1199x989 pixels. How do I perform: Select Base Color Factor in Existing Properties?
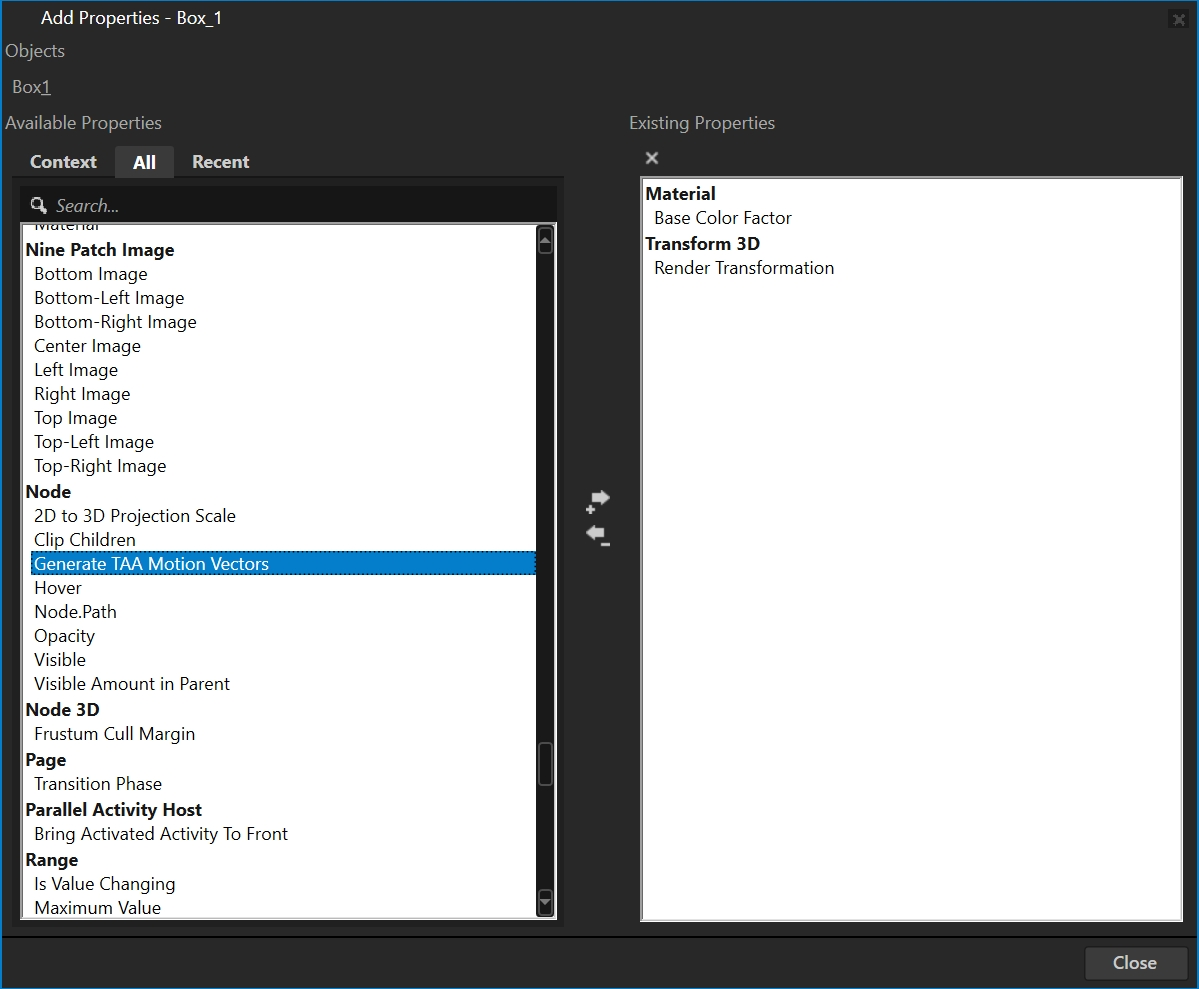[x=723, y=218]
